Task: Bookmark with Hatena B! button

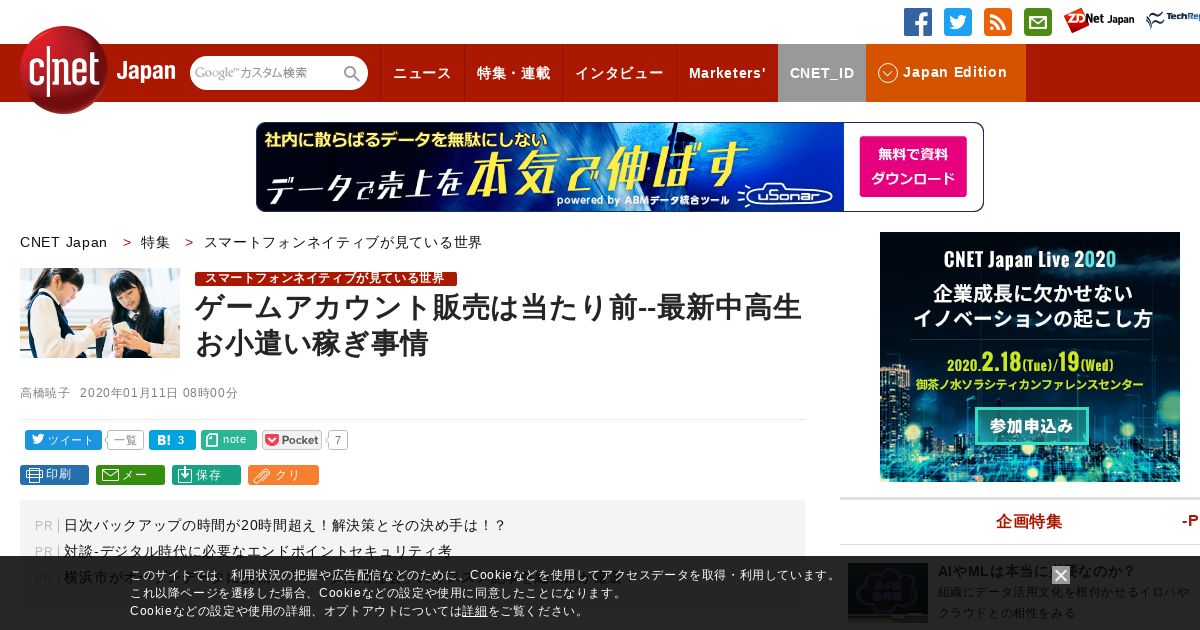Action: [x=172, y=440]
